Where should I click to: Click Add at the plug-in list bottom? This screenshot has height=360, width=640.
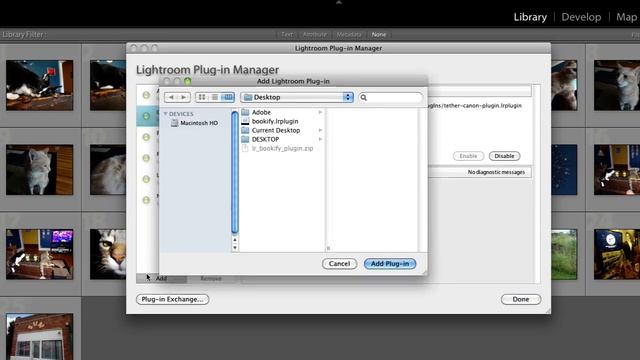point(161,278)
